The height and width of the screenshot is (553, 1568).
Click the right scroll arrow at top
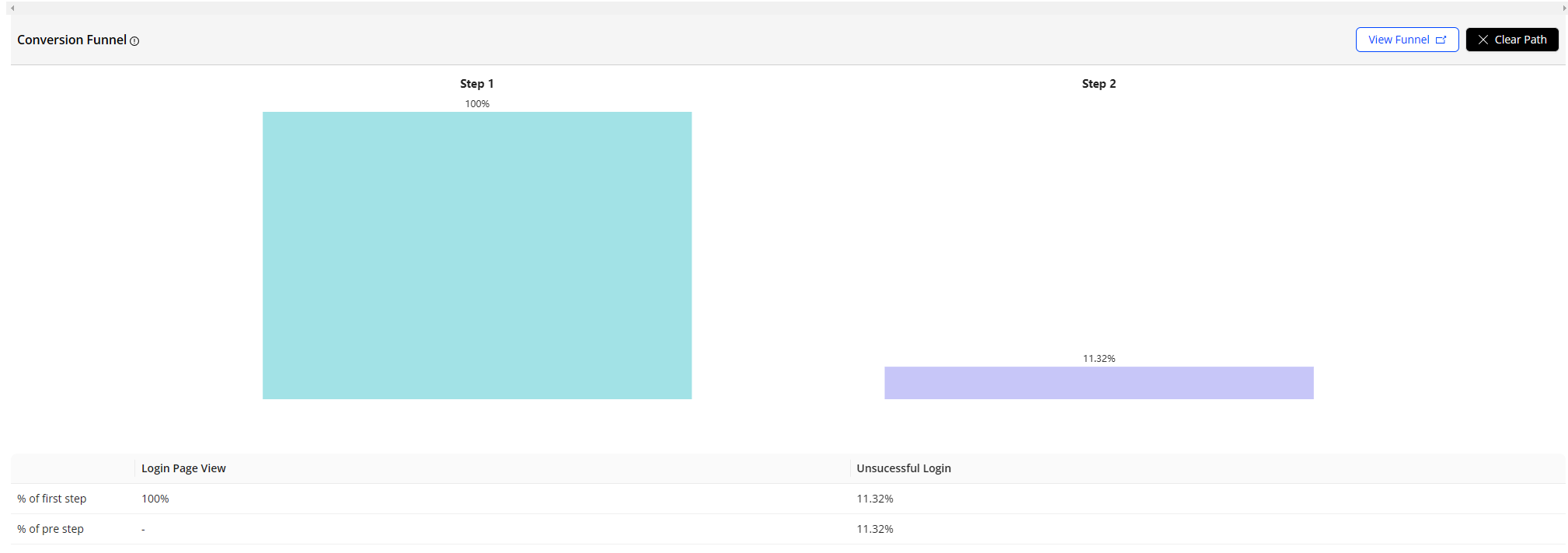[x=1564, y=8]
